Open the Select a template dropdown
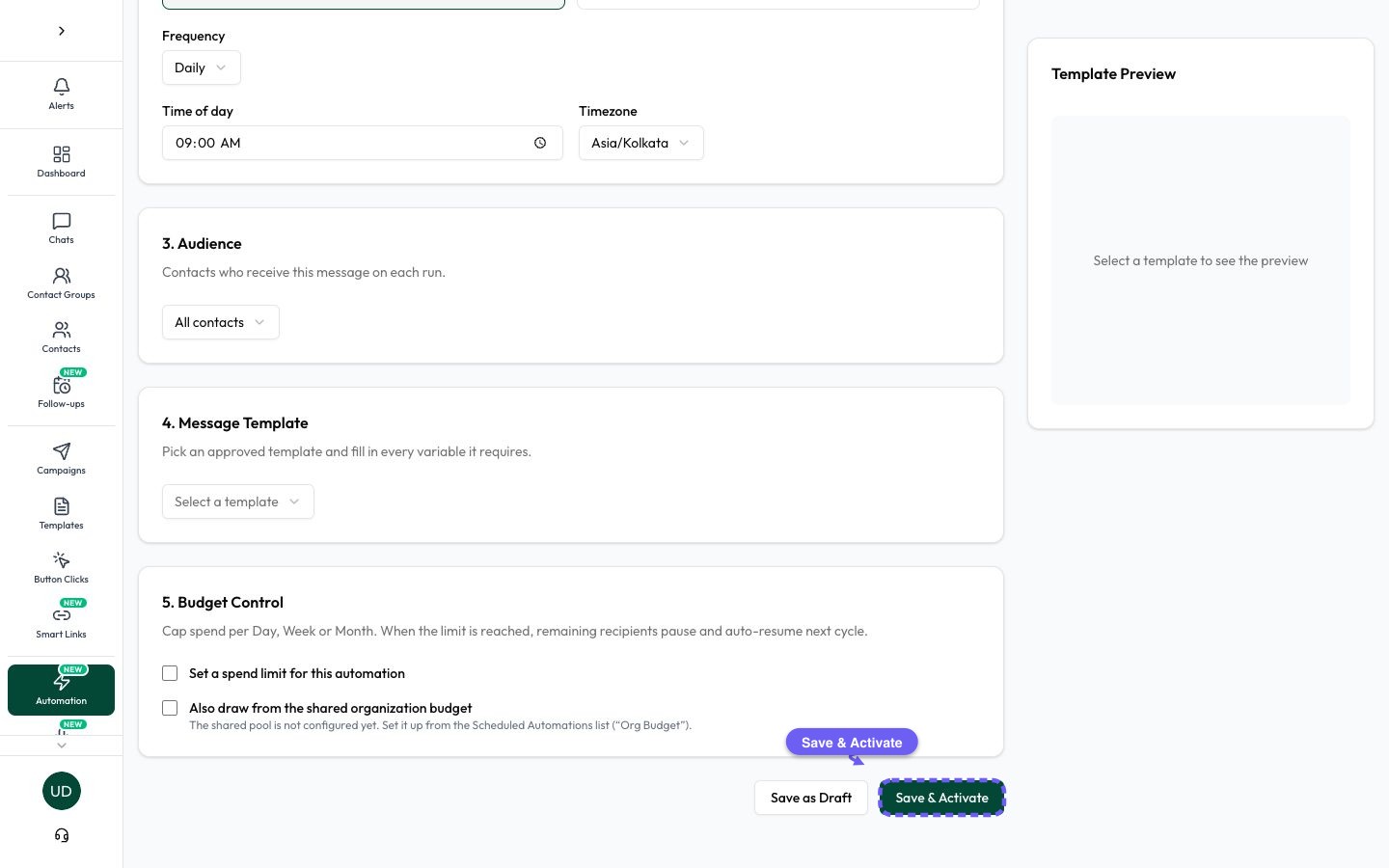 237,502
